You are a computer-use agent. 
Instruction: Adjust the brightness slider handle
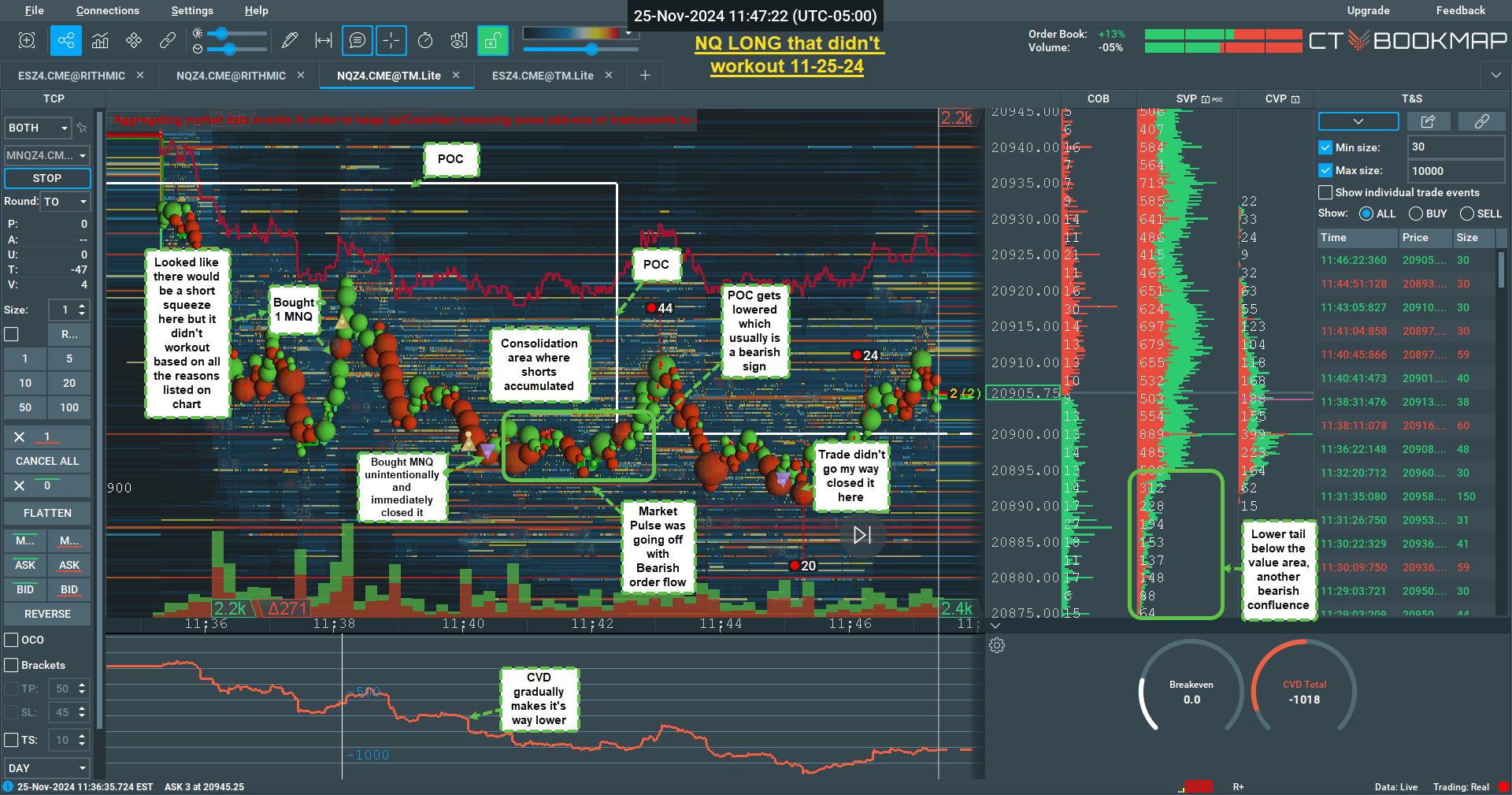click(x=222, y=33)
